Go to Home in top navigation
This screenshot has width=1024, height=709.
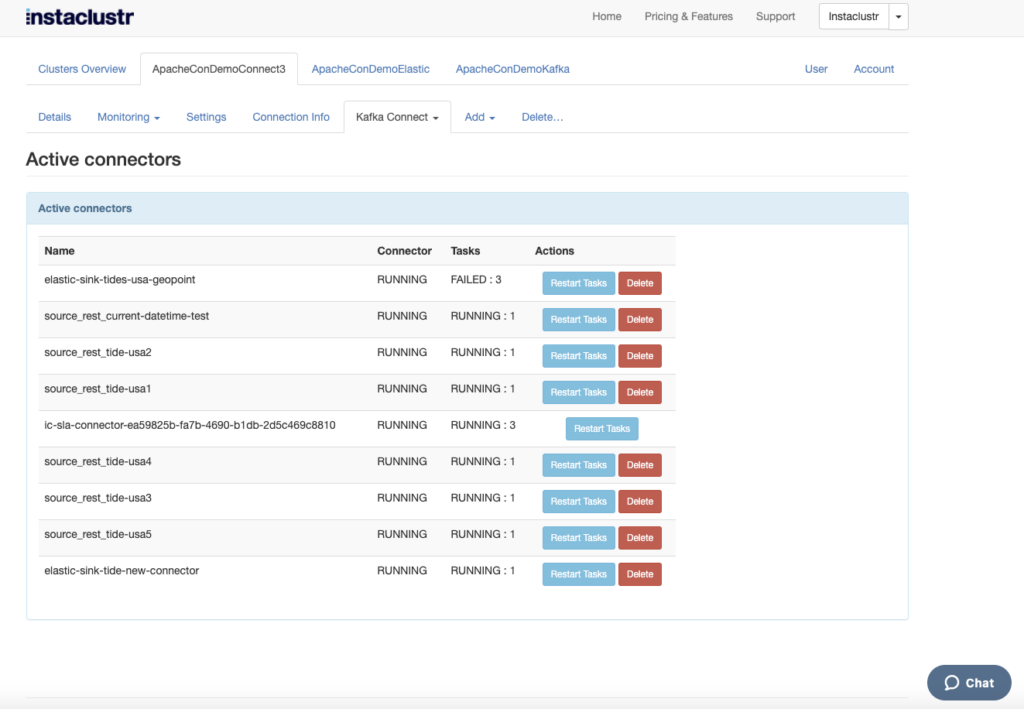(607, 16)
